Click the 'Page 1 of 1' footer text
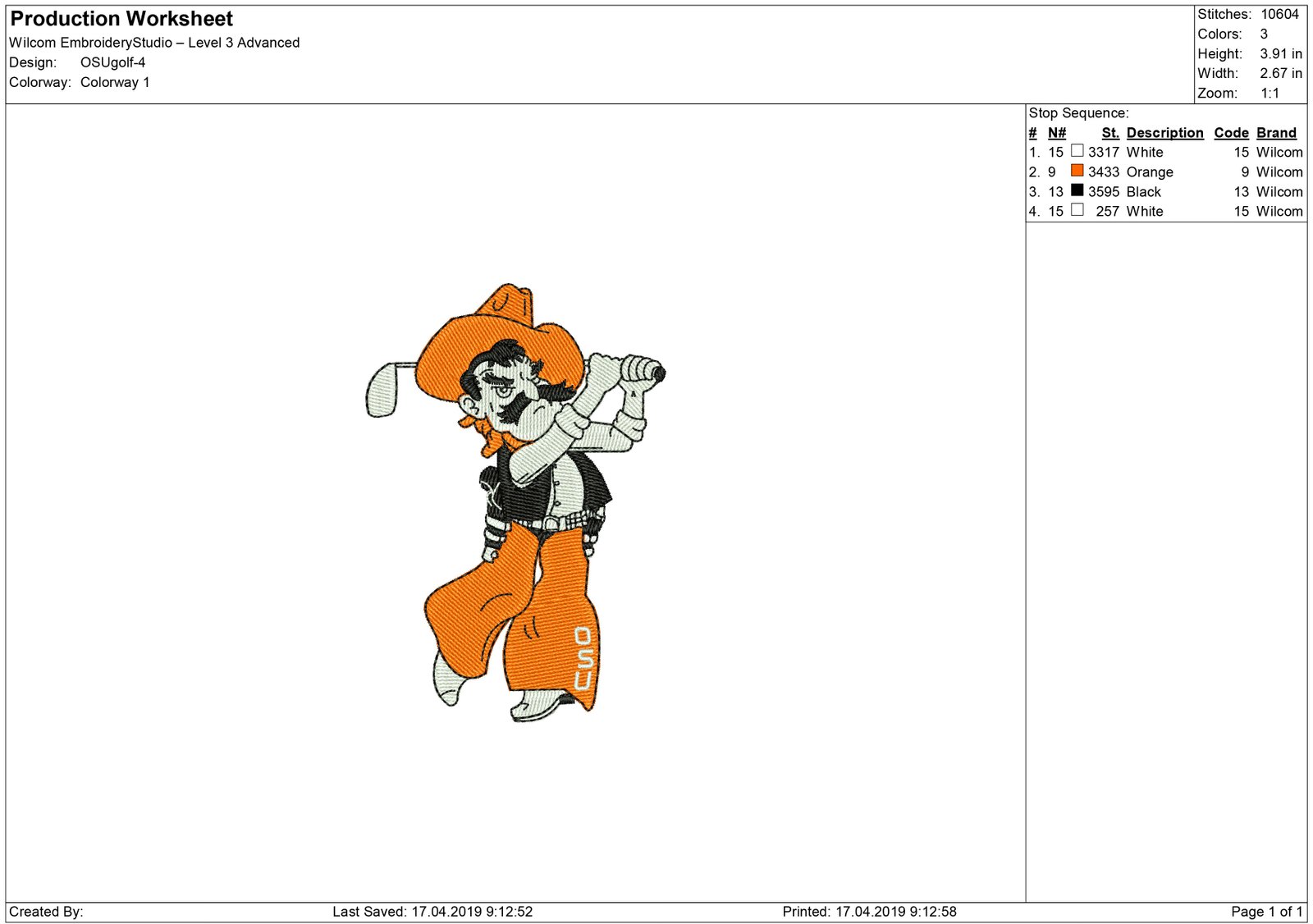The image size is (1313, 924). (1266, 912)
